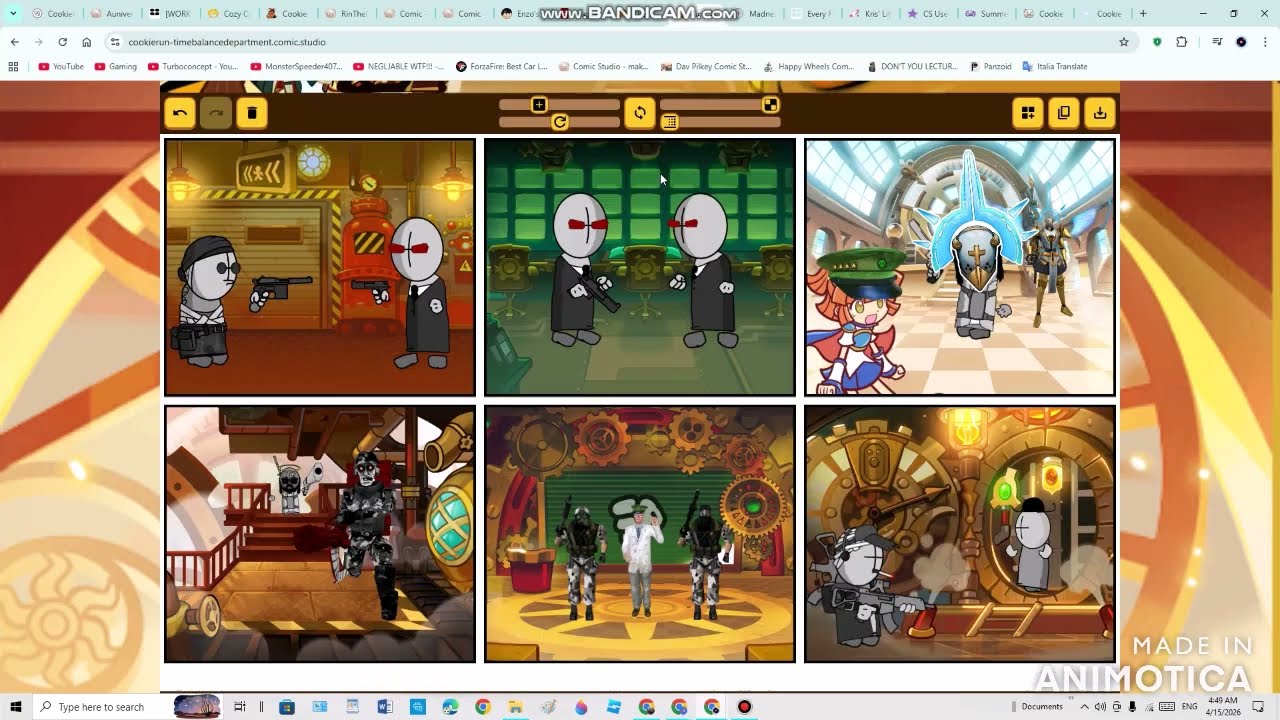Click the copy comic button
Image resolution: width=1280 pixels, height=720 pixels.
pos(1064,113)
